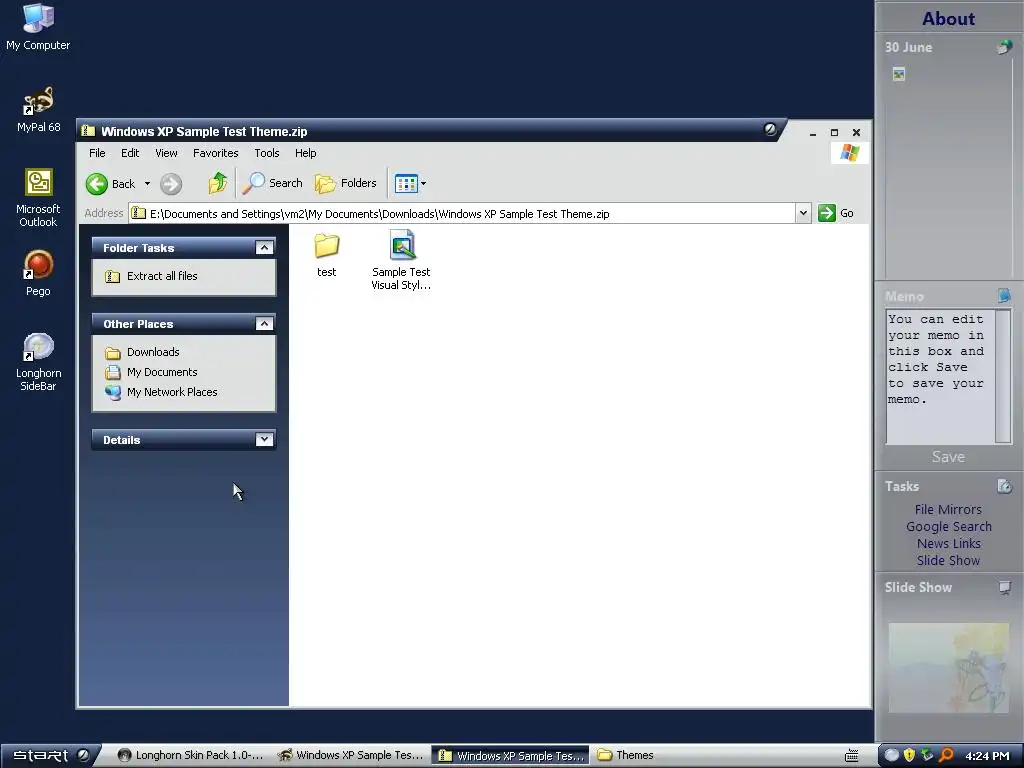Click the green network tray icon
The height and width of the screenshot is (768, 1024).
pos(927,756)
